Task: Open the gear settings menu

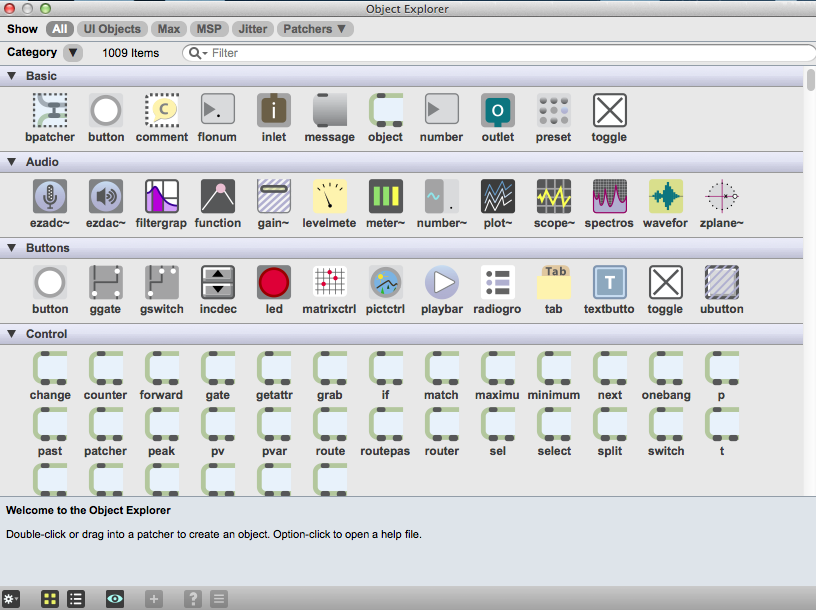Action: [10, 599]
